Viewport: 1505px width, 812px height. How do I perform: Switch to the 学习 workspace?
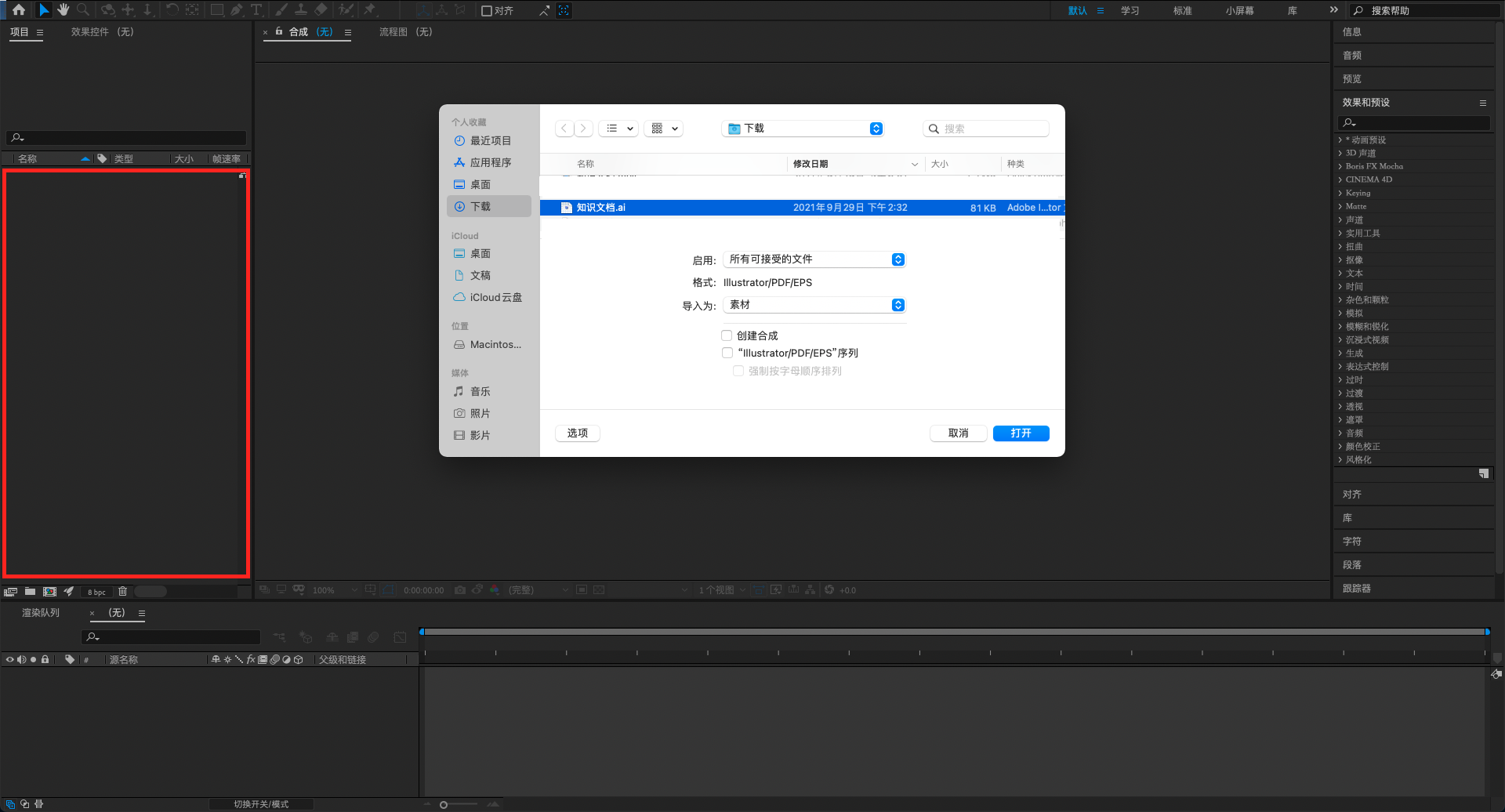(1130, 11)
